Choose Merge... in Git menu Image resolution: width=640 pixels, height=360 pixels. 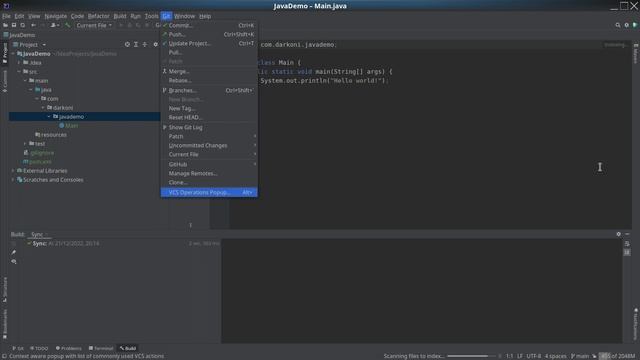209,71
